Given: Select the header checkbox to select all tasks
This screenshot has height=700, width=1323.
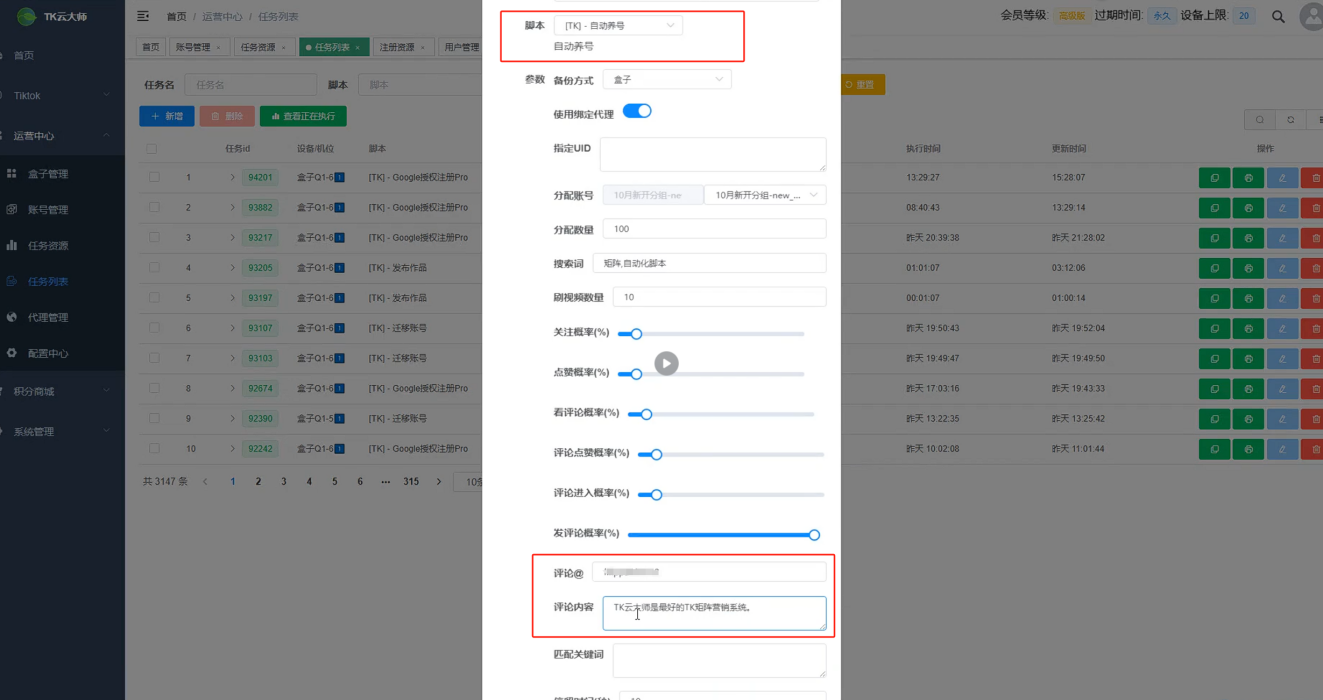Looking at the screenshot, I should point(152,147).
